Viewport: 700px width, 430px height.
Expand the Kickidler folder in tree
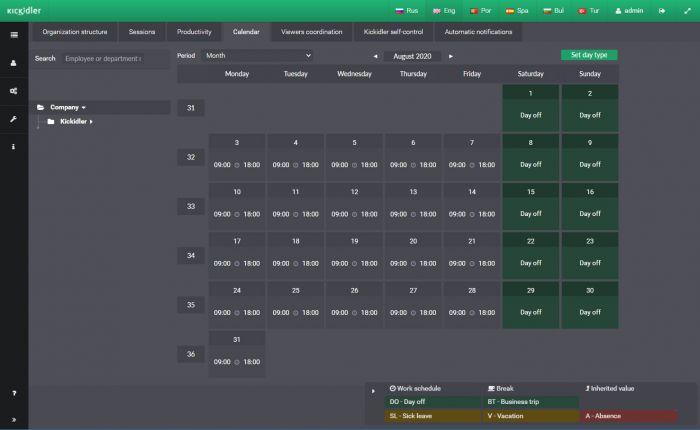91,122
